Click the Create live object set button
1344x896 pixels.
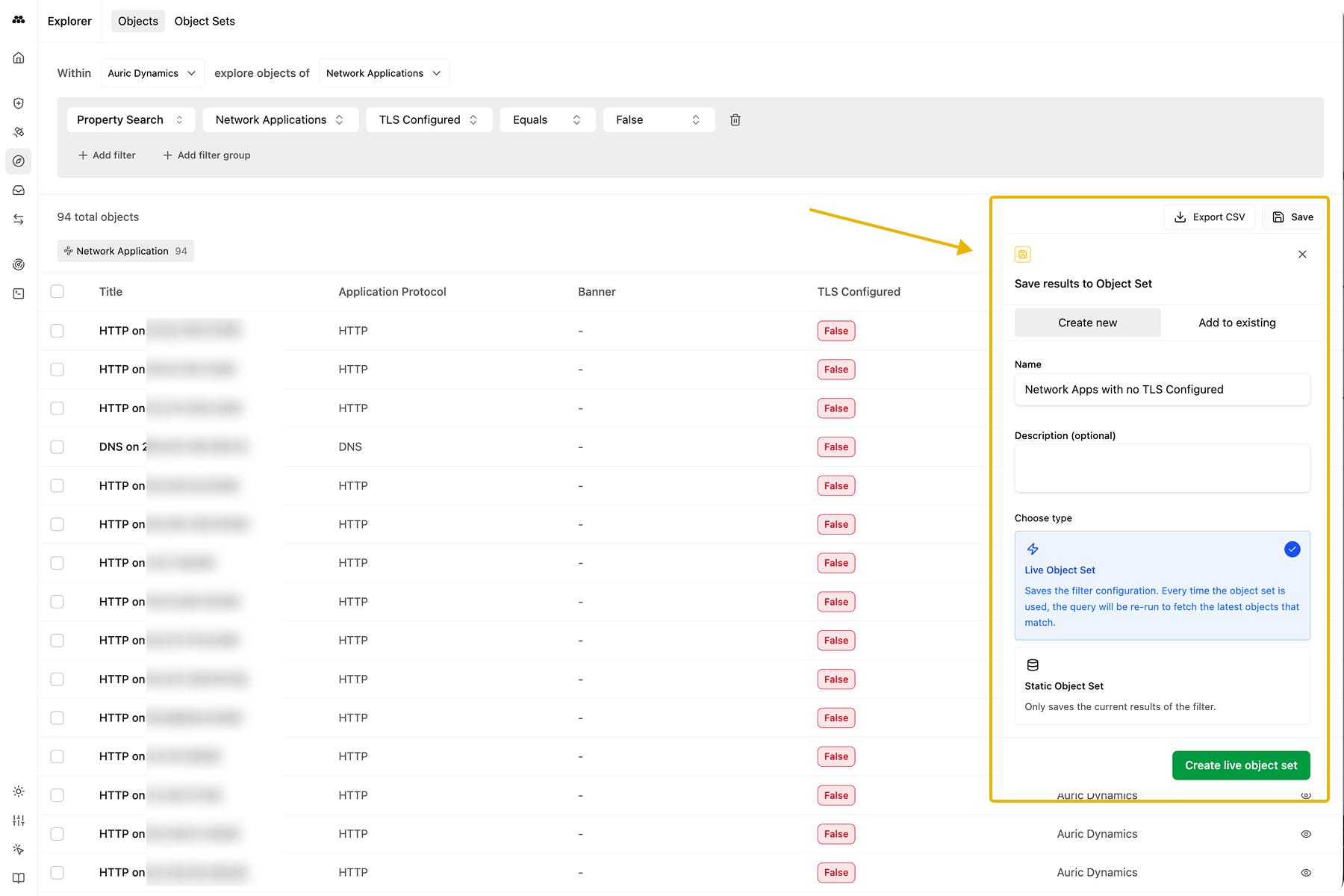click(1240, 765)
